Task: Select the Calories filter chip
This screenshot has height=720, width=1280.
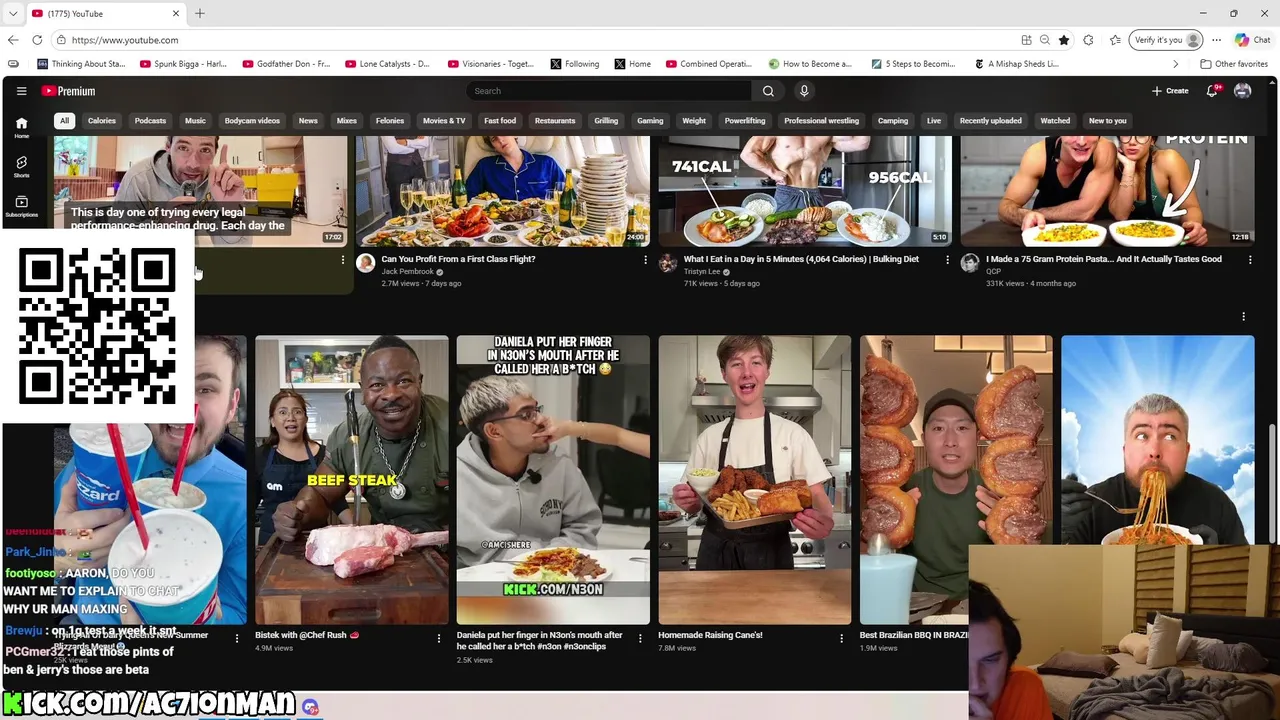Action: coord(101,121)
